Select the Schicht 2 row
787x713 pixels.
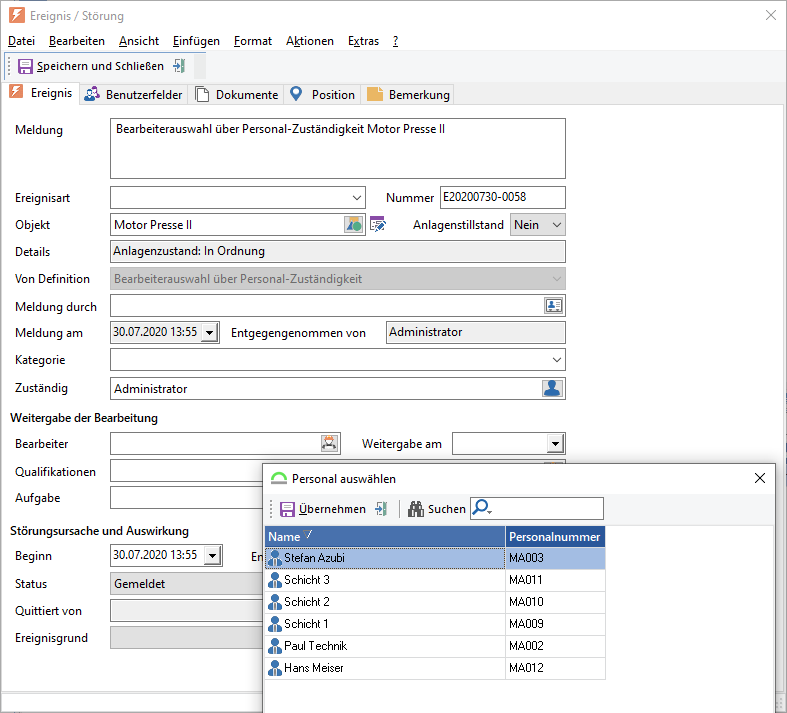pyautogui.click(x=435, y=602)
